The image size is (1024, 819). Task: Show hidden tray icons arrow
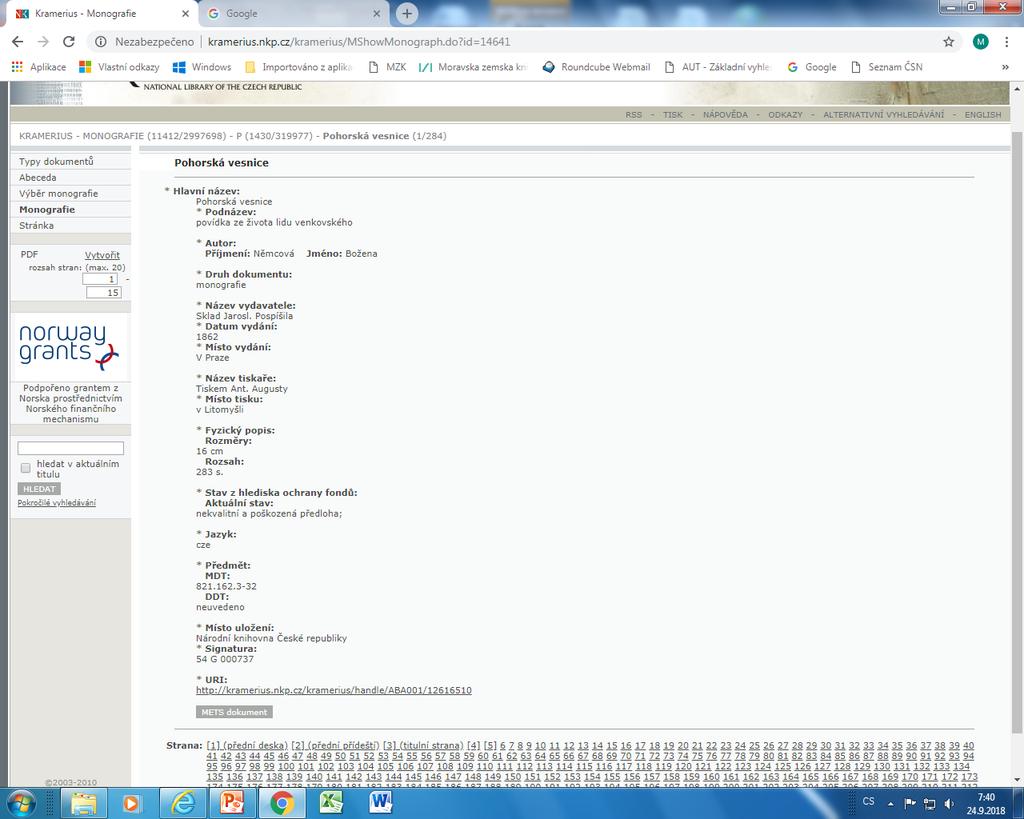(890, 803)
